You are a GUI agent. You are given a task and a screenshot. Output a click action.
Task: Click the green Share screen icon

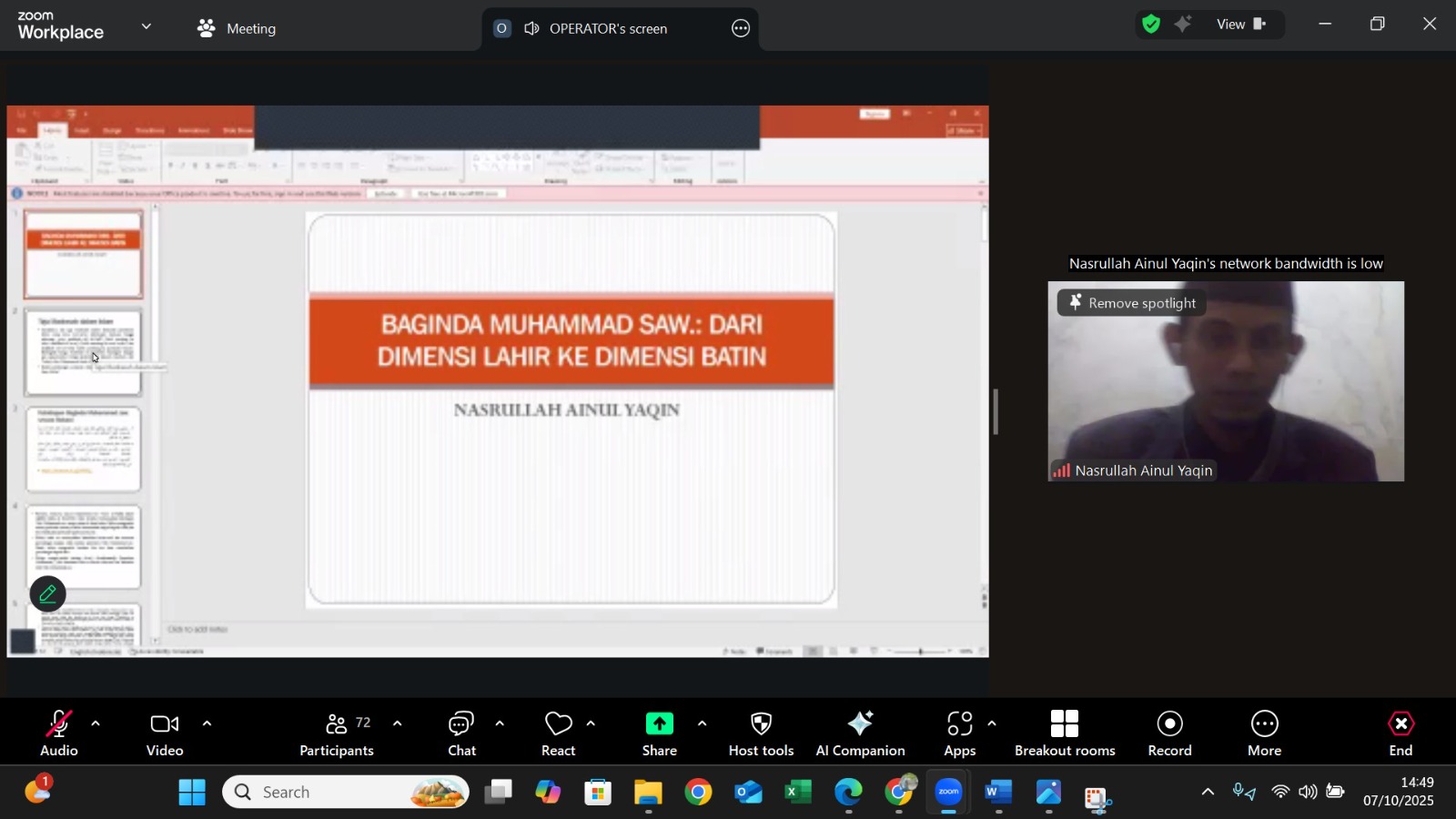click(659, 724)
